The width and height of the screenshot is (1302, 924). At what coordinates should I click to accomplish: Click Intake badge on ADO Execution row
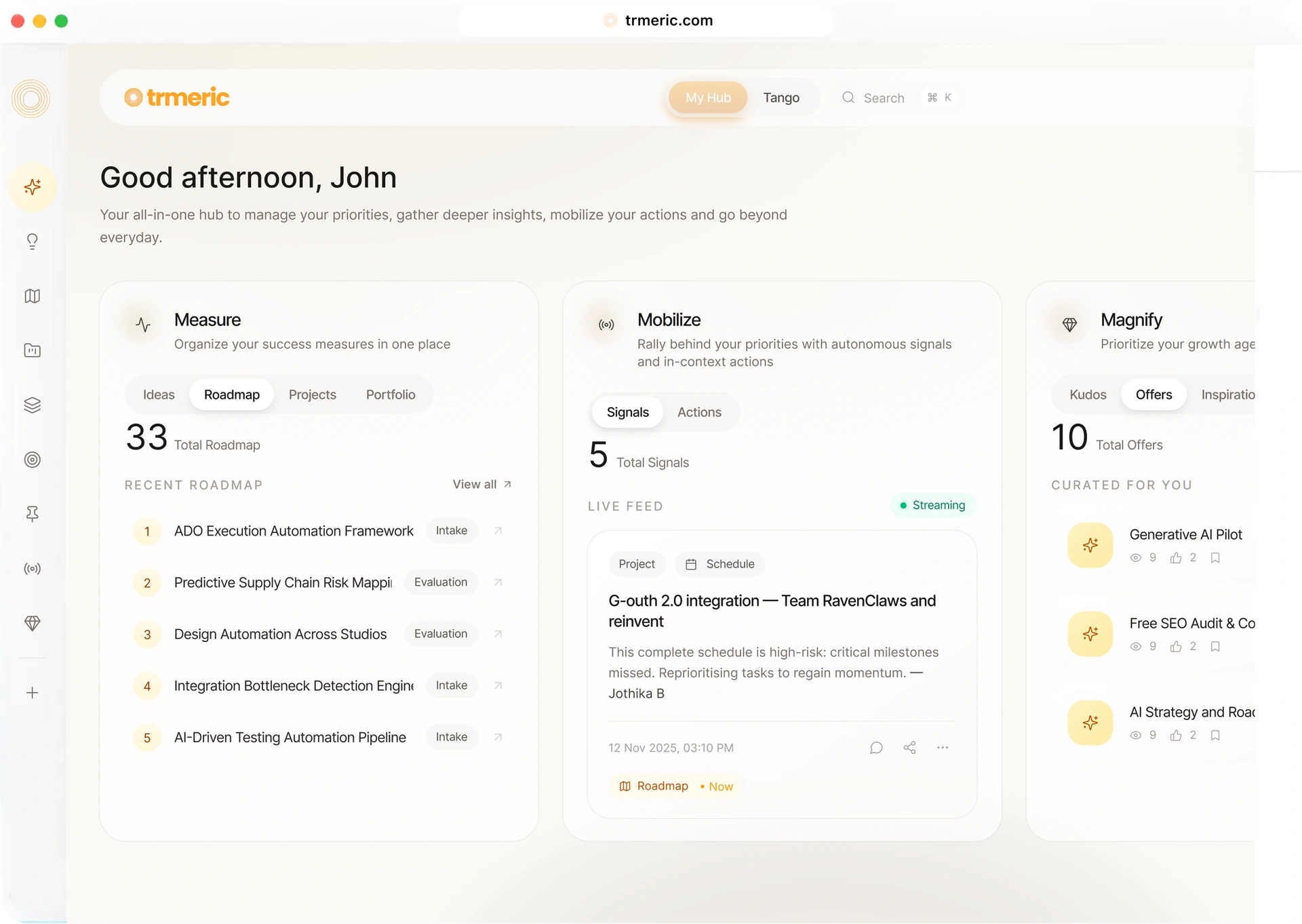[452, 531]
